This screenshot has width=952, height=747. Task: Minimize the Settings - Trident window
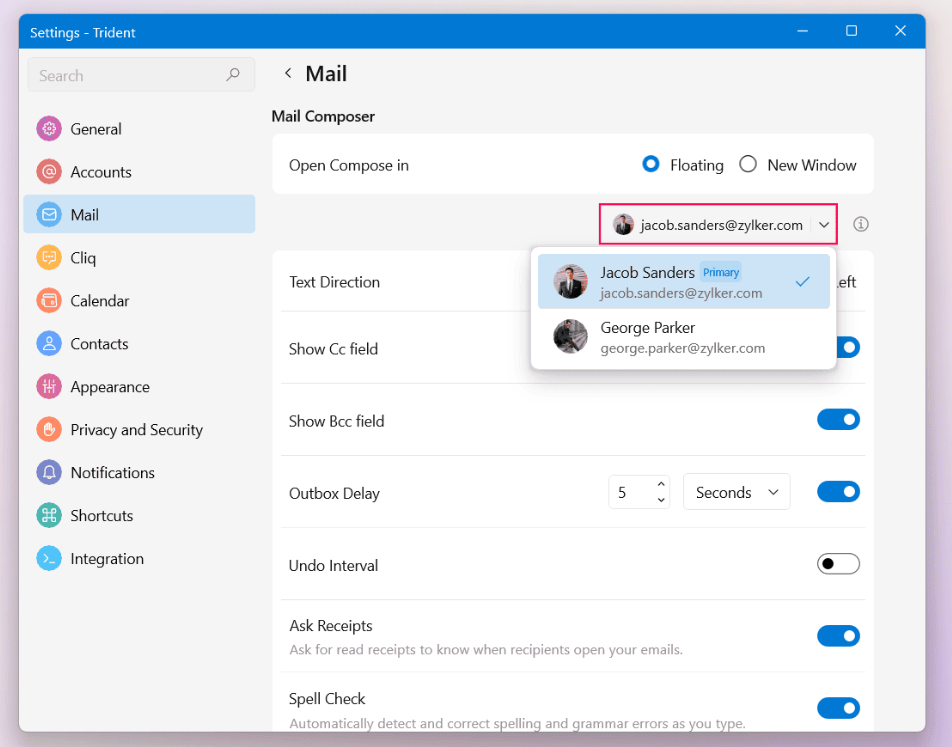pyautogui.click(x=802, y=30)
